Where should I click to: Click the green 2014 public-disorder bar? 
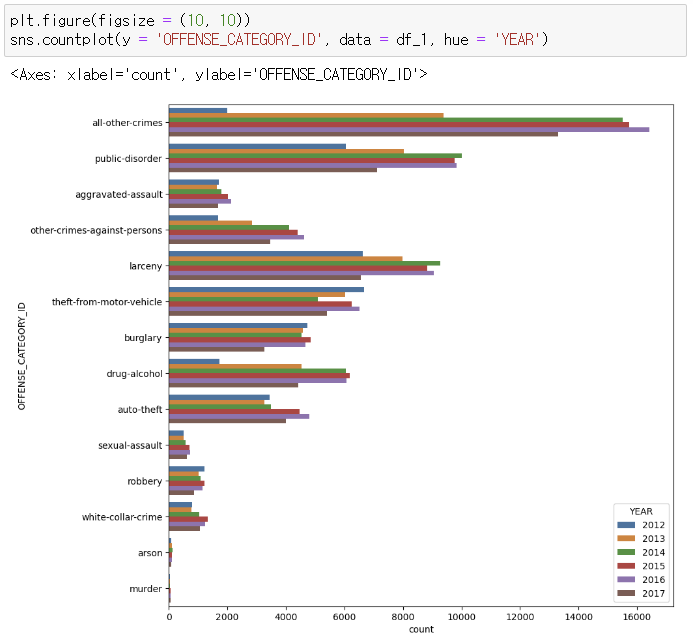tap(316, 156)
